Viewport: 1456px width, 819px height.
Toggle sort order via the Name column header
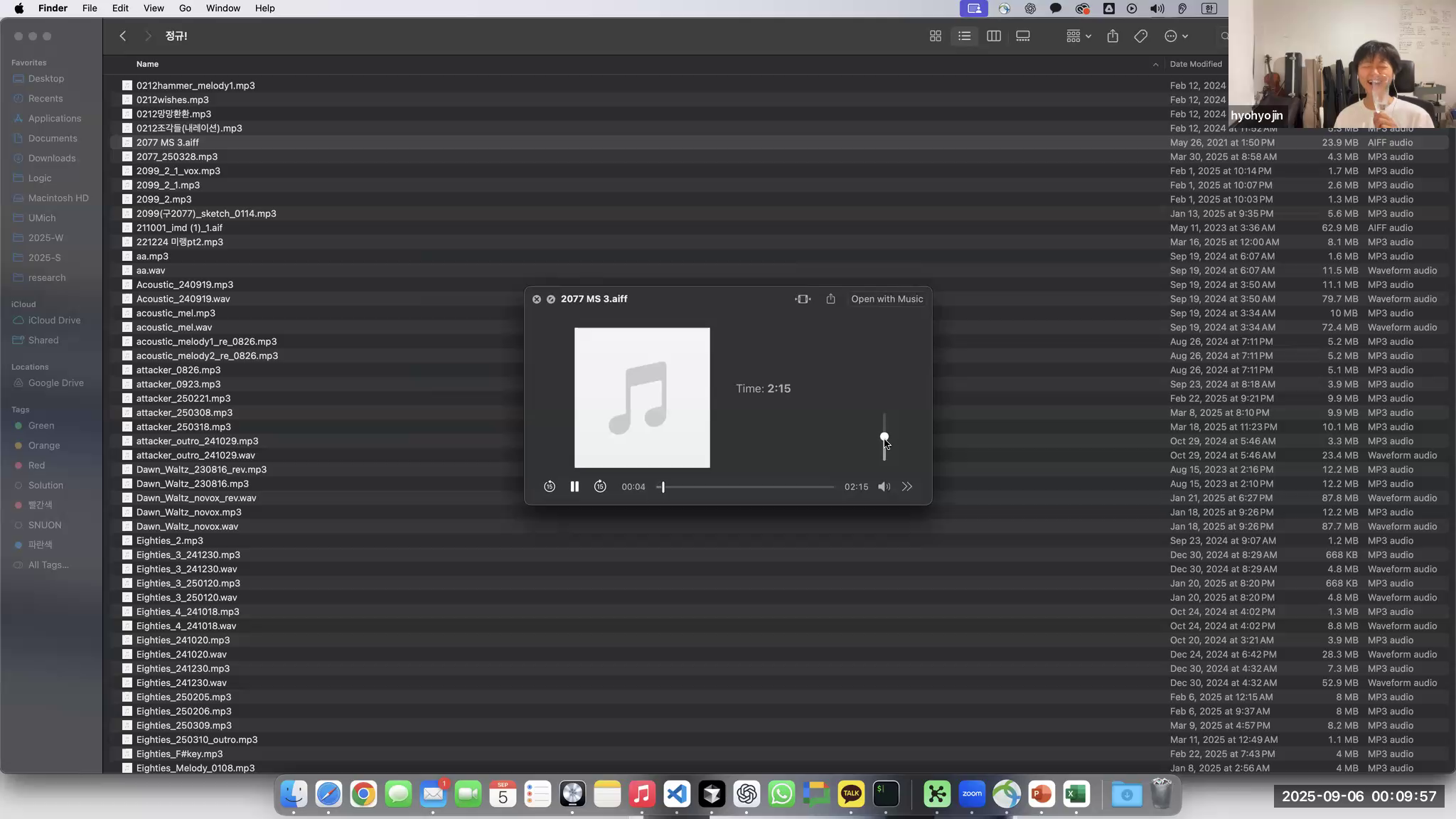[x=147, y=64]
